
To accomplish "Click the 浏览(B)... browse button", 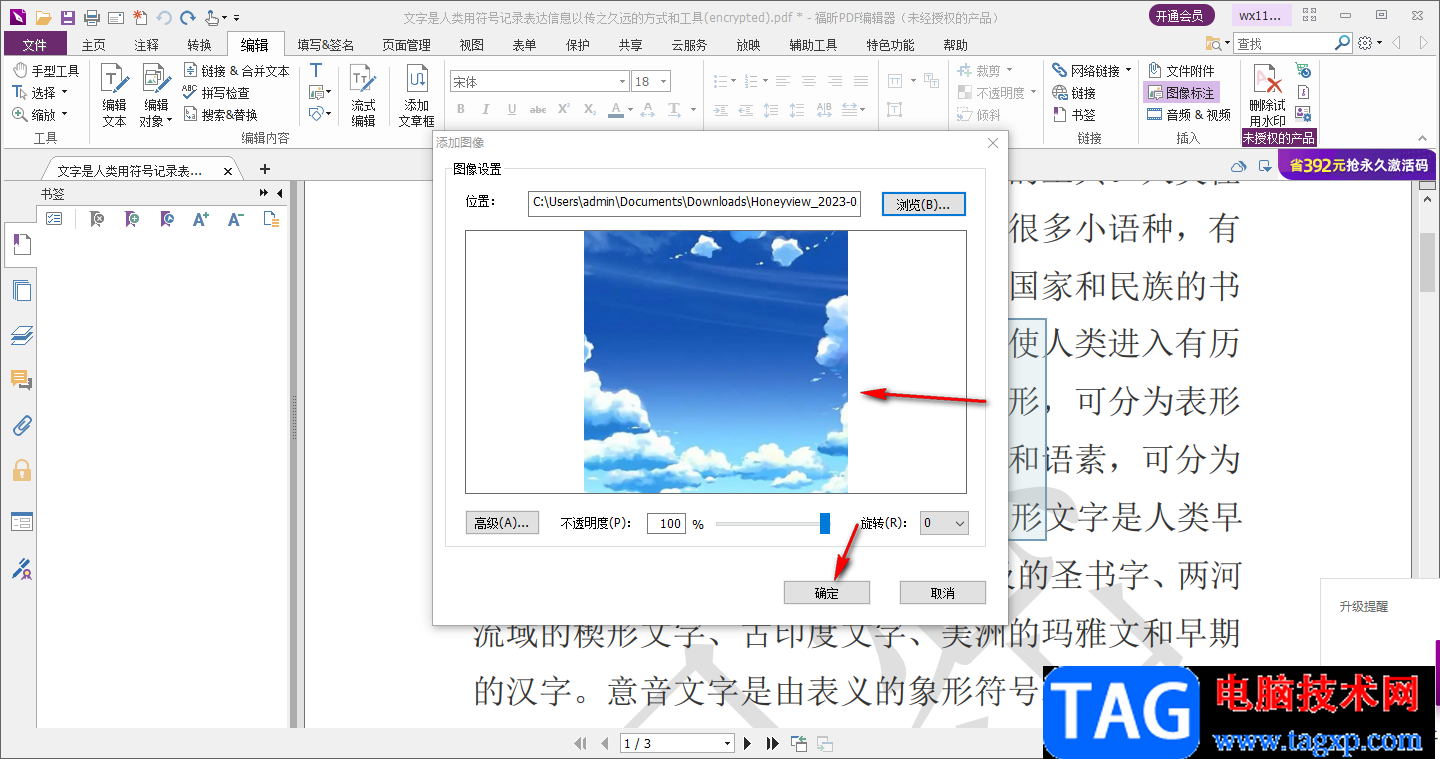I will pos(923,204).
